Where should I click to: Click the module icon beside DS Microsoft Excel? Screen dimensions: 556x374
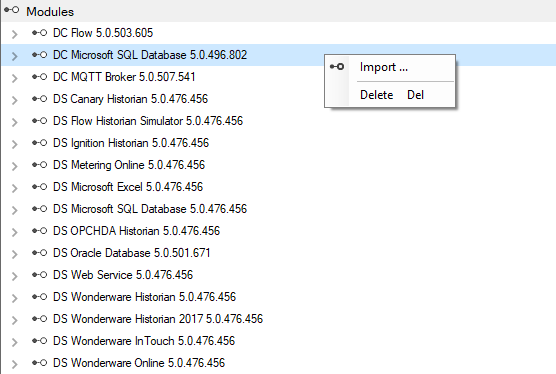coord(39,187)
